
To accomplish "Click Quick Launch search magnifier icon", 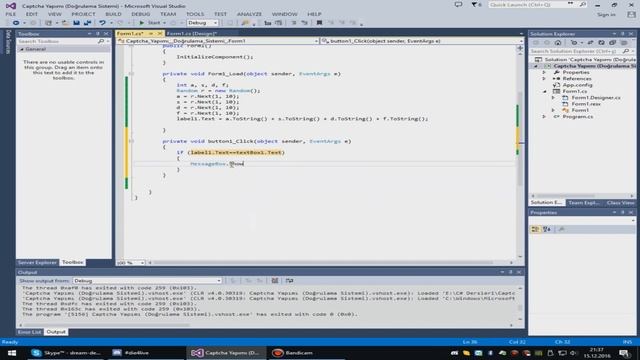I will click(x=583, y=4).
